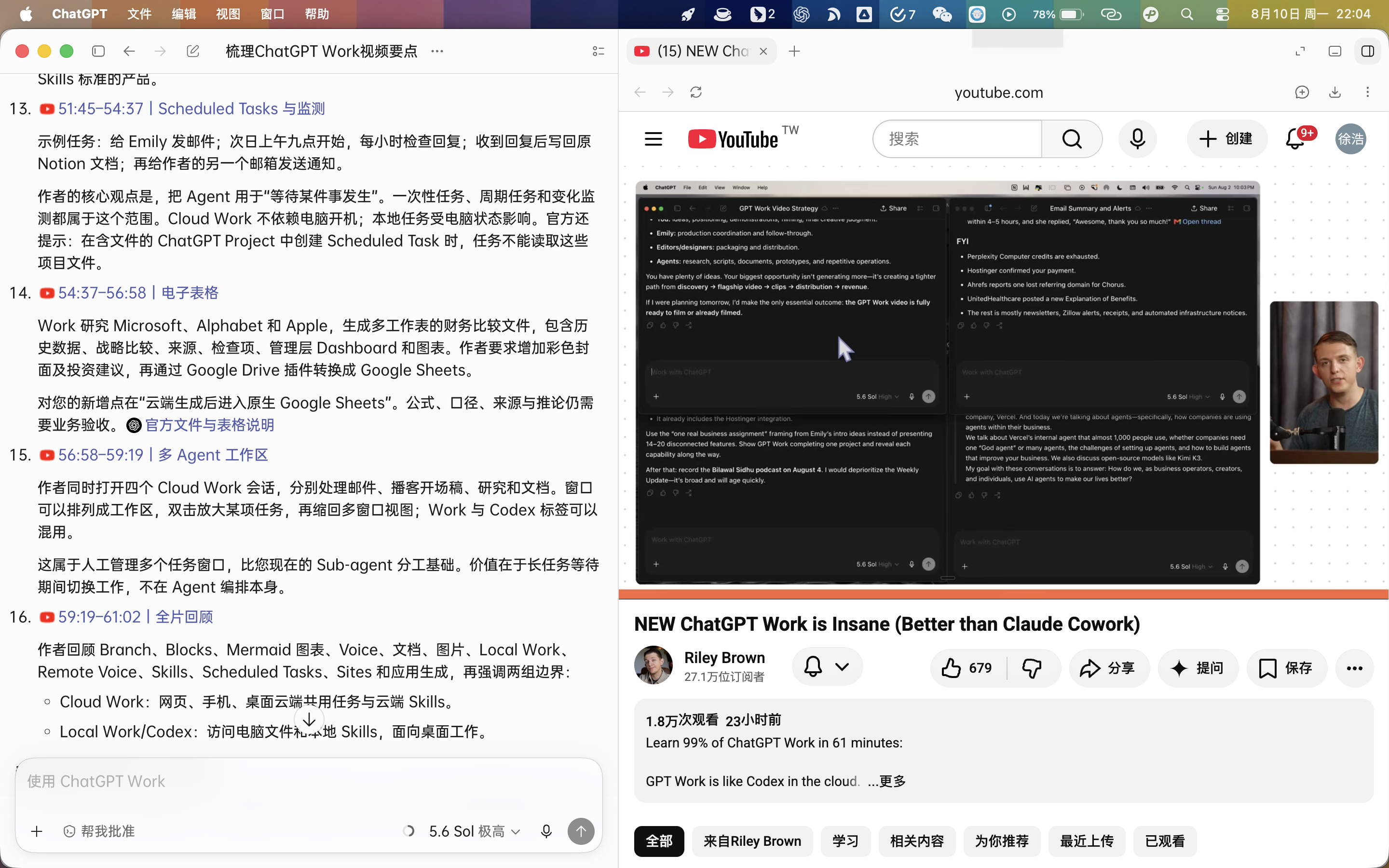Select the 已观看 filter chip
This screenshot has width=1389, height=868.
tap(1165, 841)
